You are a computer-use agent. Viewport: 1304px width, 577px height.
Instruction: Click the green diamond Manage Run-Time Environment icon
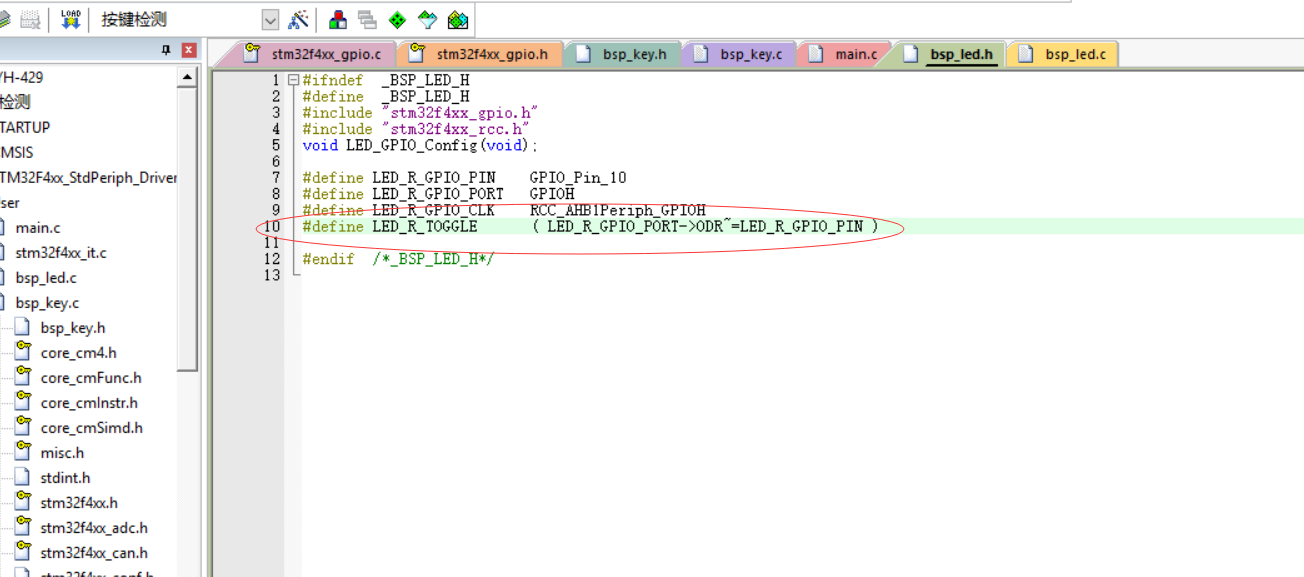[397, 19]
